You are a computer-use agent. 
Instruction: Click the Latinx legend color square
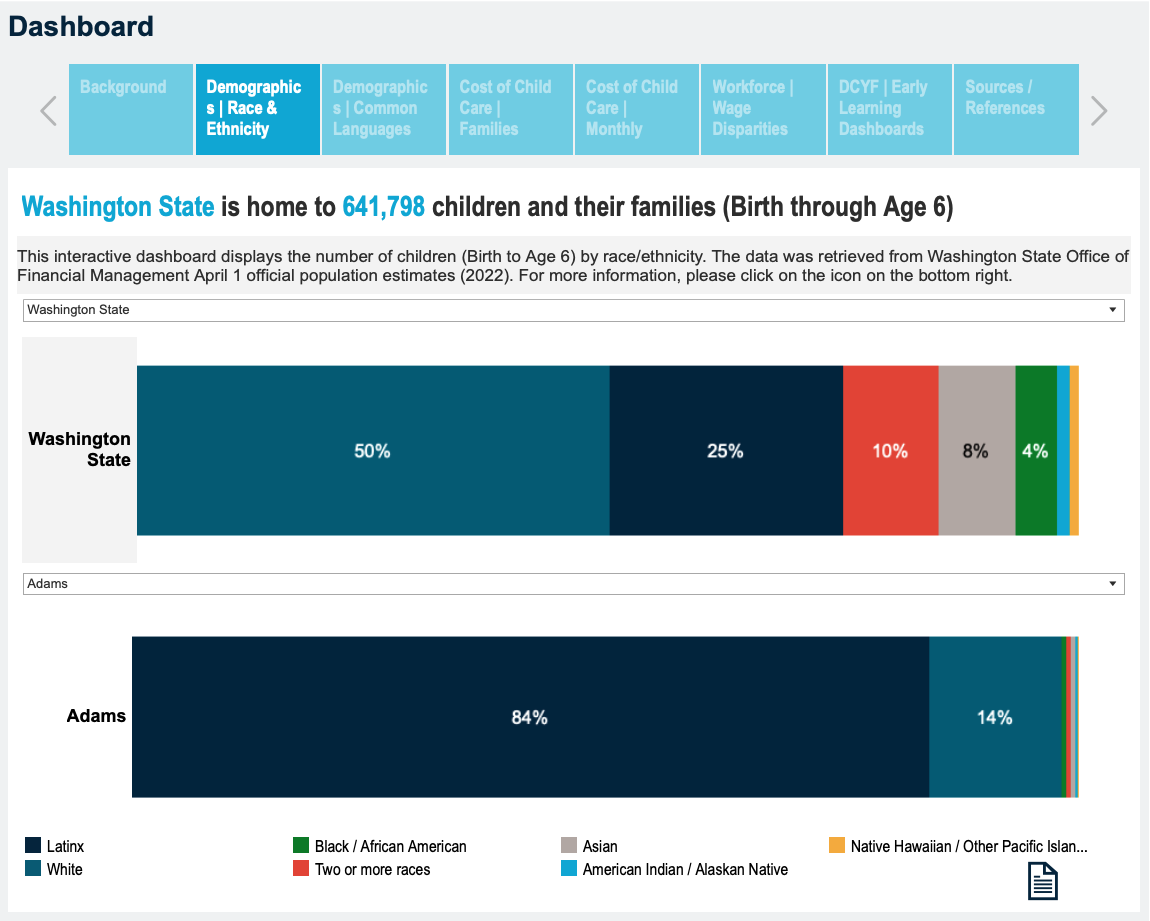tap(33, 846)
